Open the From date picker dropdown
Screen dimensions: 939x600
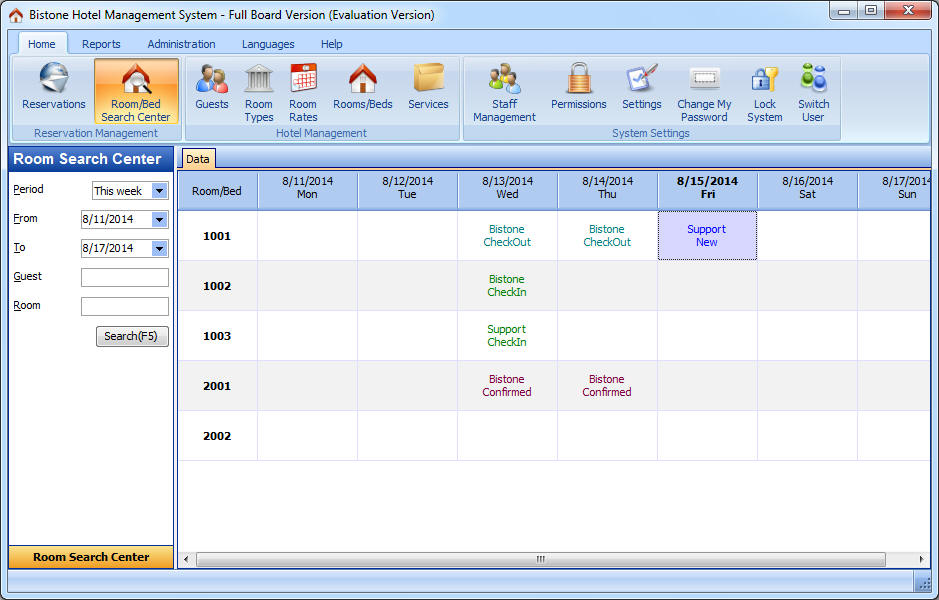160,219
